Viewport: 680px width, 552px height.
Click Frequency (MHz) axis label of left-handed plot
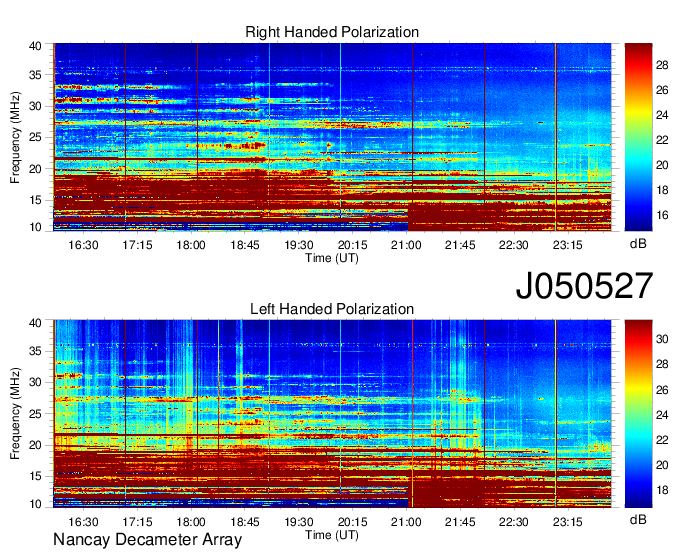[15, 414]
